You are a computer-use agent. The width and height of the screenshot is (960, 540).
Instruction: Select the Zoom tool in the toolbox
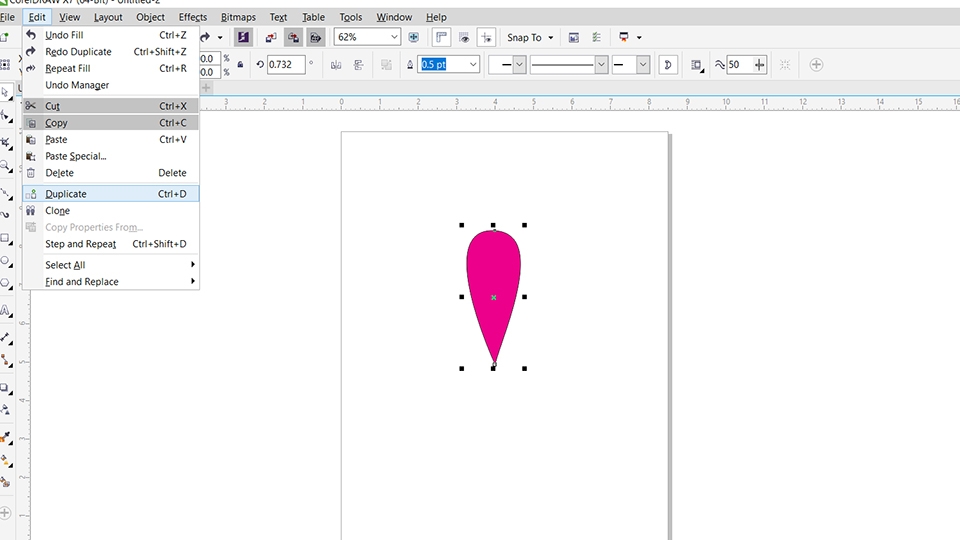point(5,166)
